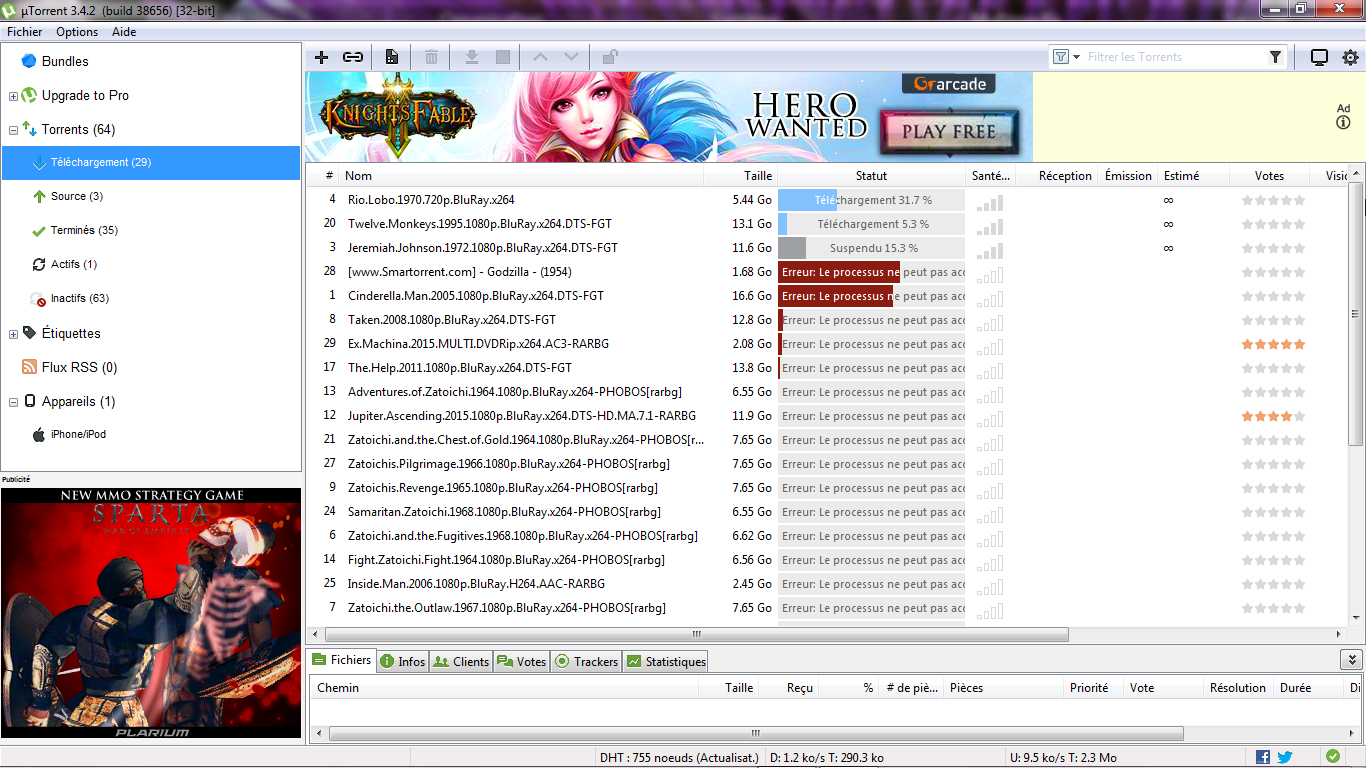Image resolution: width=1366 pixels, height=768 pixels.
Task: Sort torrents by Statut column header
Action: pos(871,175)
